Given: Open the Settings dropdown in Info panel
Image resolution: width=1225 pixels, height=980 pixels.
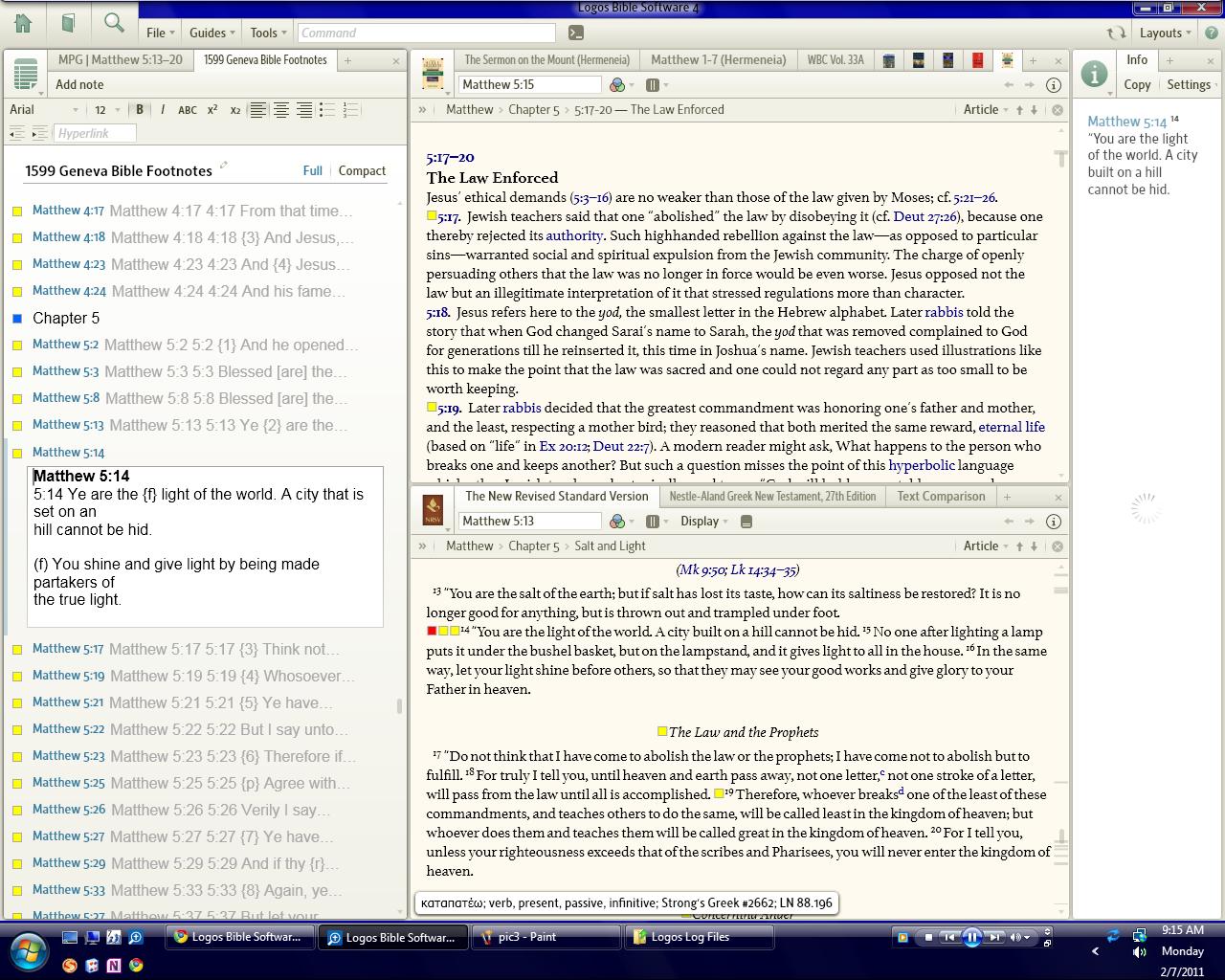Looking at the screenshot, I should (x=1192, y=85).
